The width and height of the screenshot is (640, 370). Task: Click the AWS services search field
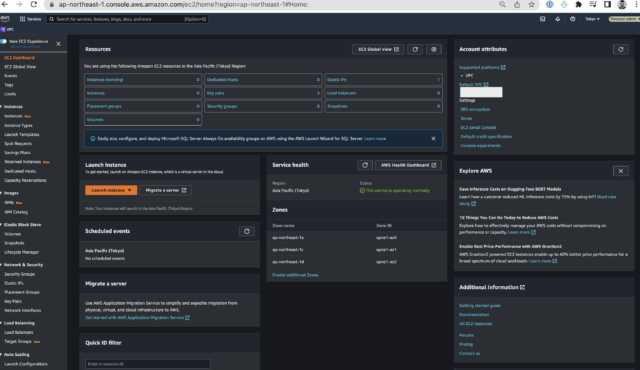point(127,19)
